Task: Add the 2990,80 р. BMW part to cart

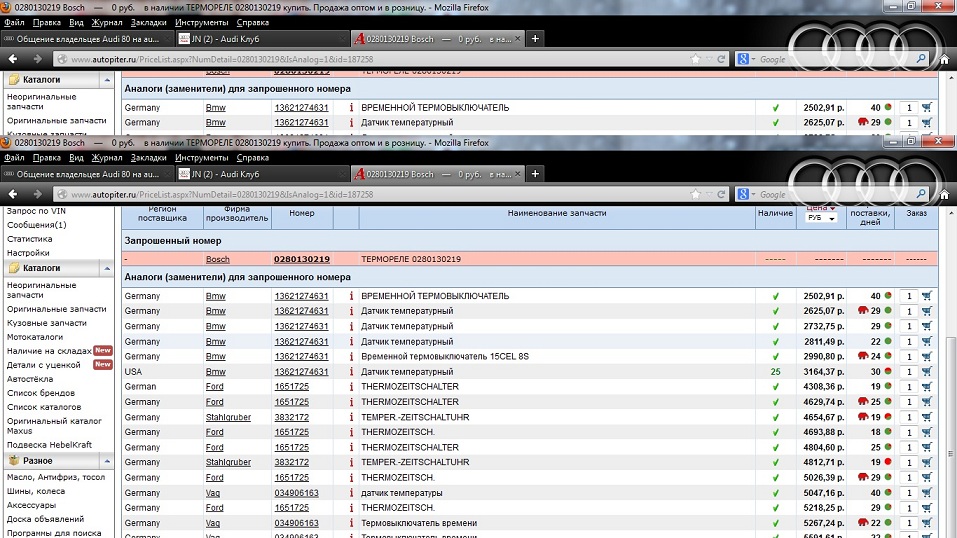Action: tap(927, 357)
